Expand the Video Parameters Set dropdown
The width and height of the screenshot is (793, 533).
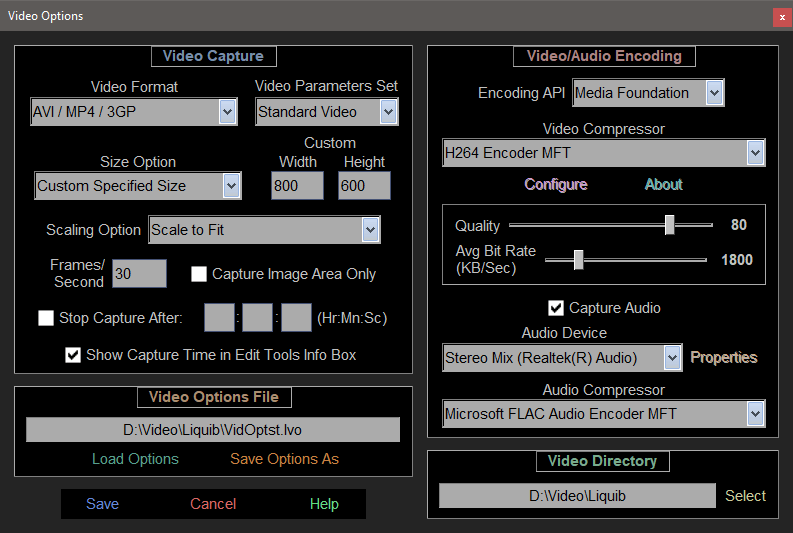tap(388, 112)
